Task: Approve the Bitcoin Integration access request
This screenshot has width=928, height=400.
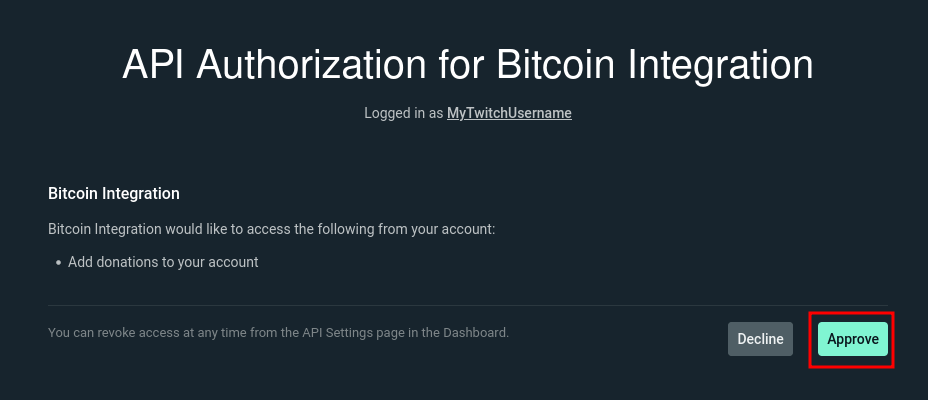Action: (x=852, y=339)
